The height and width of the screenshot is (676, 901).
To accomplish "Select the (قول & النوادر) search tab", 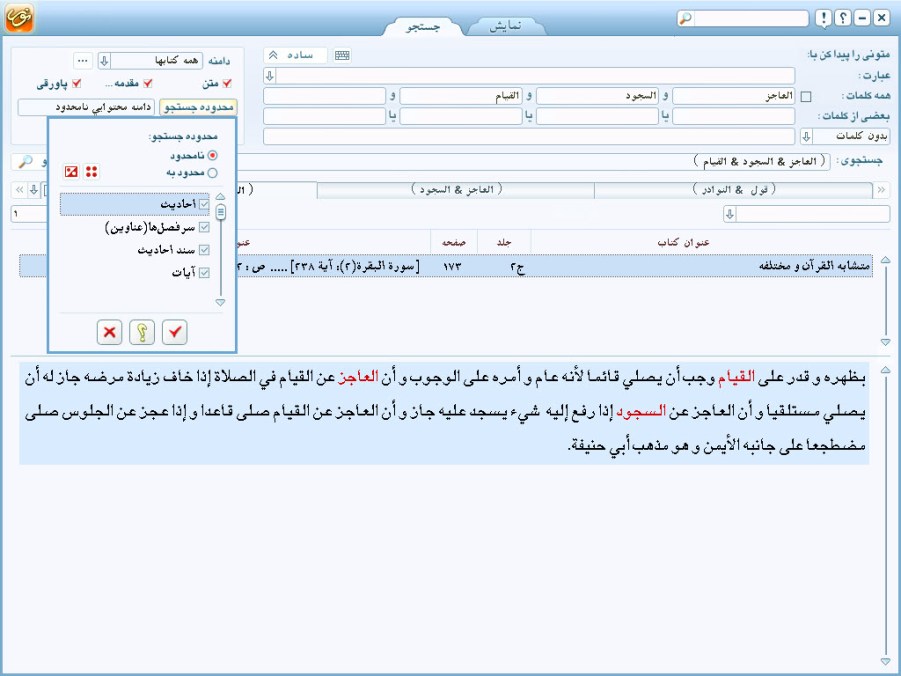I will coord(734,190).
